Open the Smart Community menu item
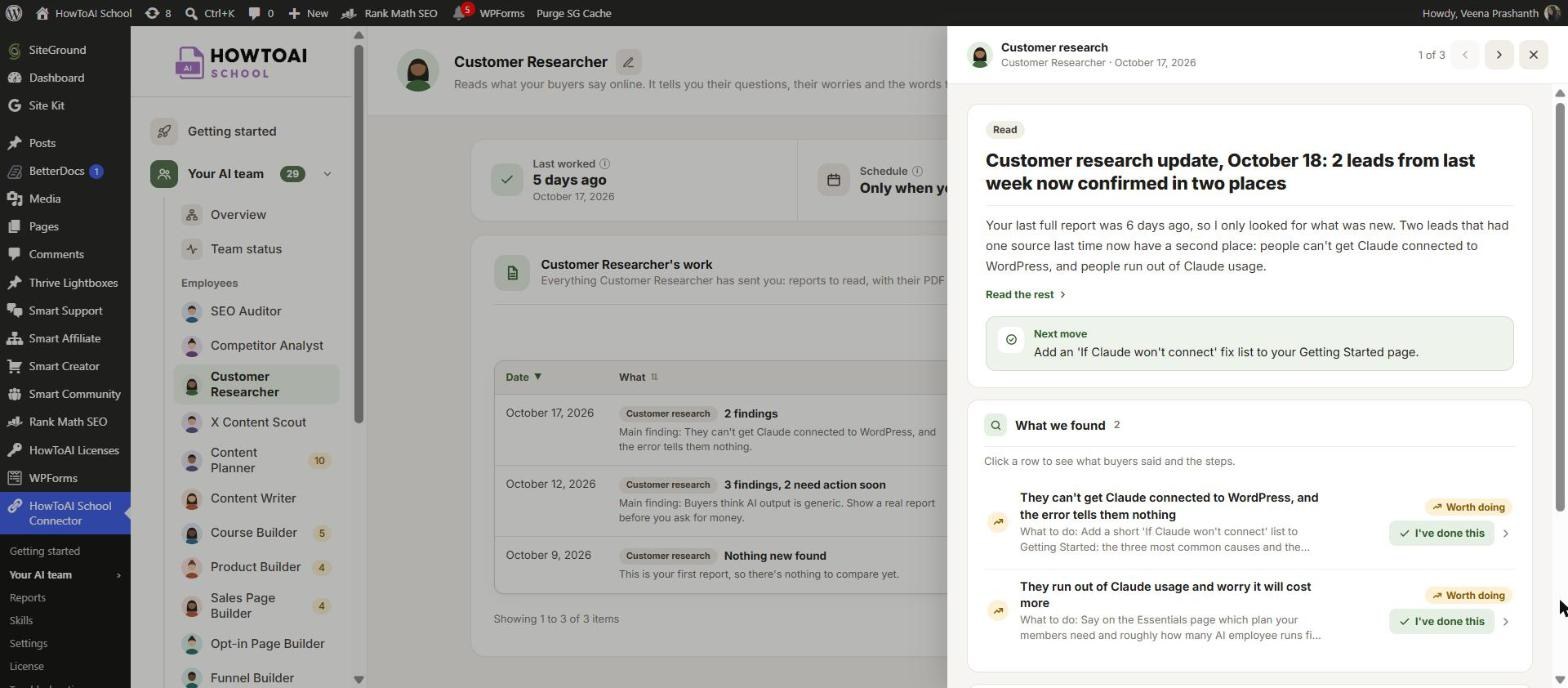 74,395
